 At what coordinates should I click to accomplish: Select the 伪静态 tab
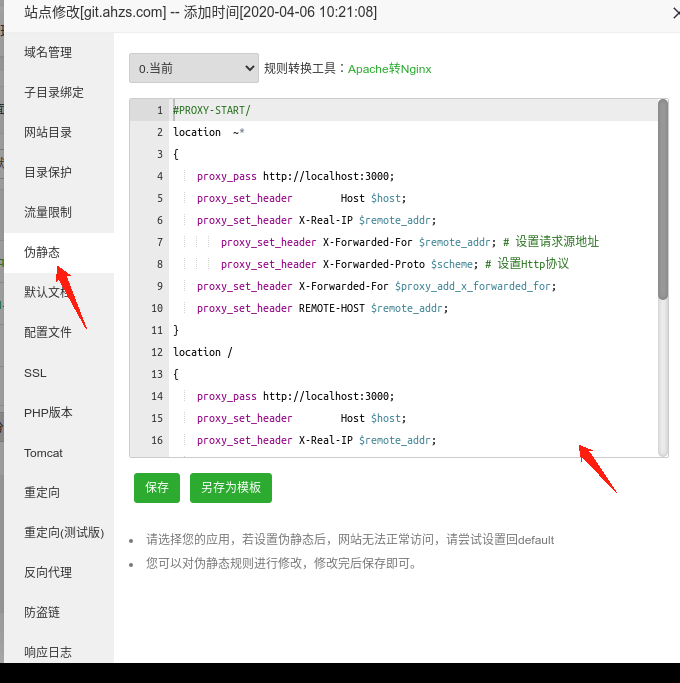click(42, 253)
